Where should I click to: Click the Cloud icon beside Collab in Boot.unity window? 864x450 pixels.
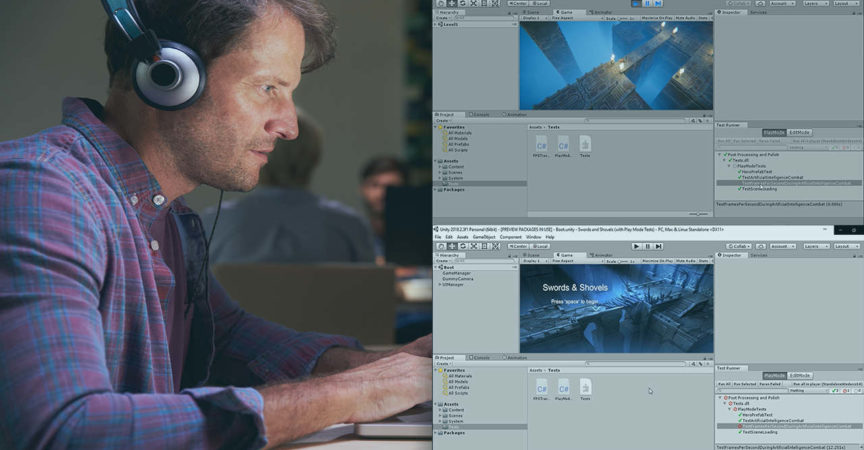click(761, 246)
